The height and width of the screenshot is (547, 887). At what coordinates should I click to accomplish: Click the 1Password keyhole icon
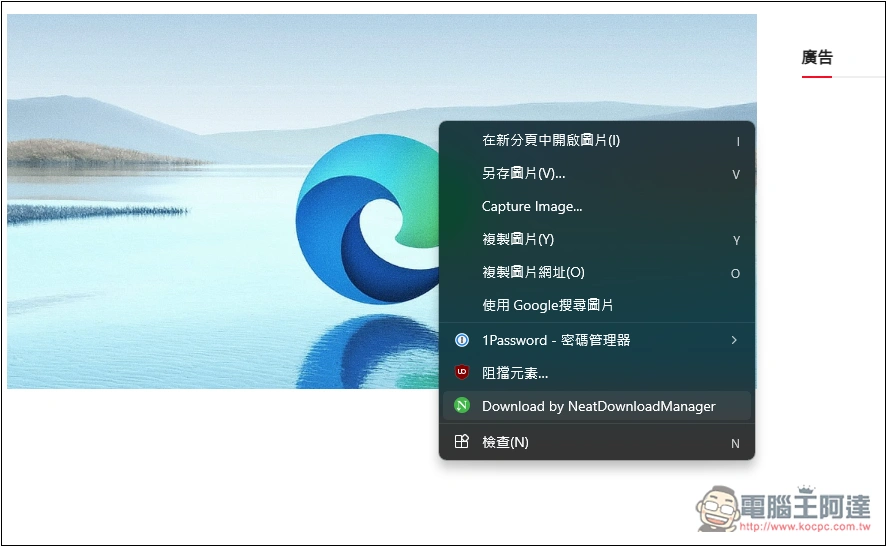[462, 340]
